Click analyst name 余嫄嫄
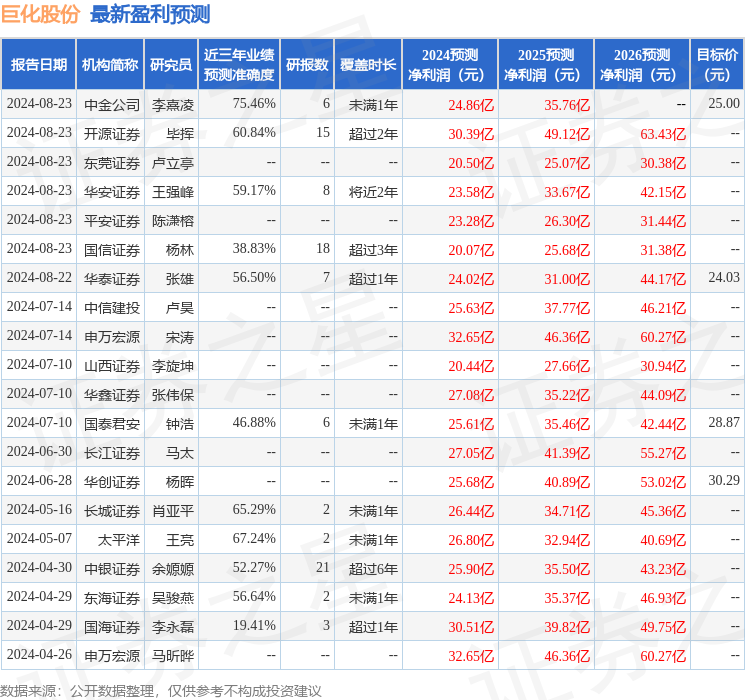745x700 pixels. [x=173, y=569]
